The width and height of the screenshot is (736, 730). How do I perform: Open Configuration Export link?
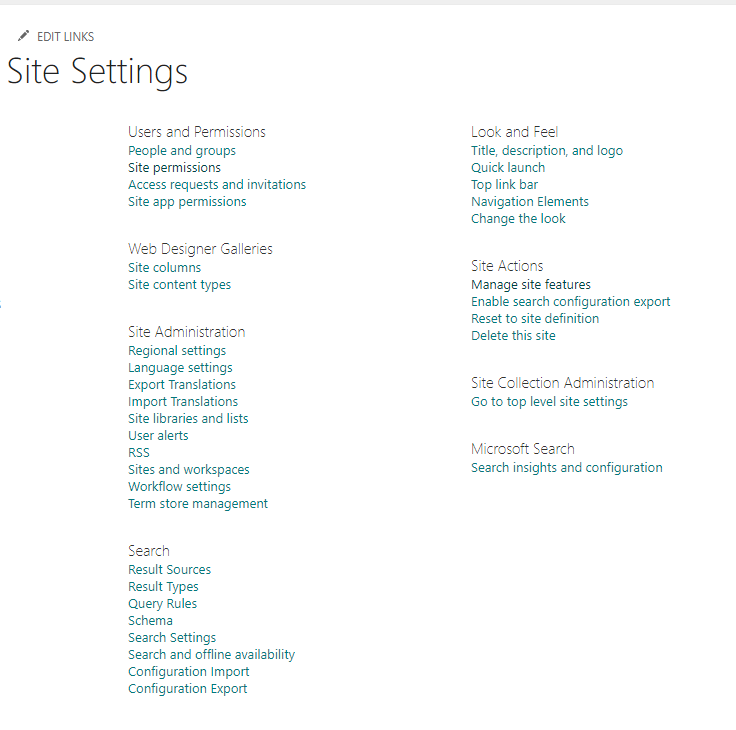[x=187, y=689]
